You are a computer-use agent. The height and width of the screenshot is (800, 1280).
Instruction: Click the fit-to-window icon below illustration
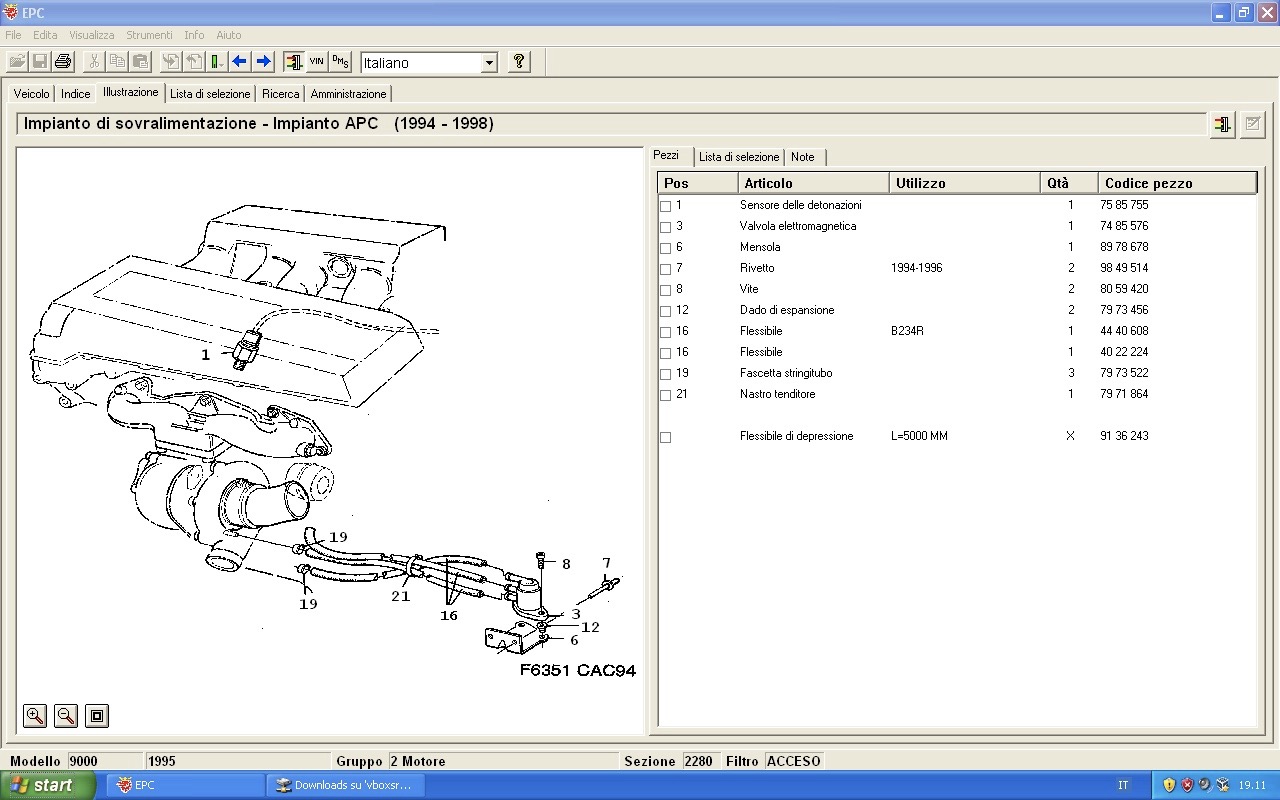tap(96, 715)
